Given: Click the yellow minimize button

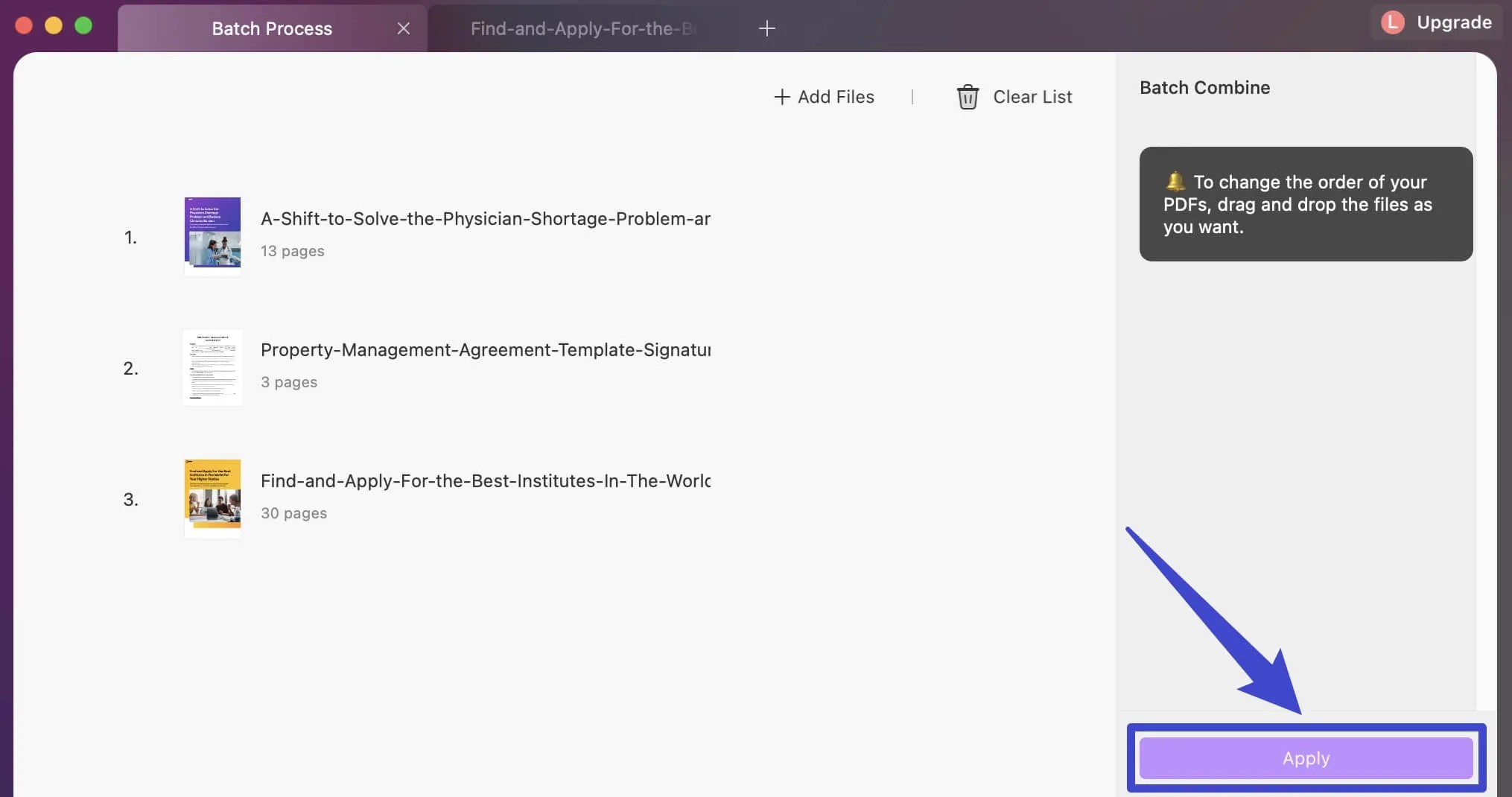Looking at the screenshot, I should [x=54, y=25].
